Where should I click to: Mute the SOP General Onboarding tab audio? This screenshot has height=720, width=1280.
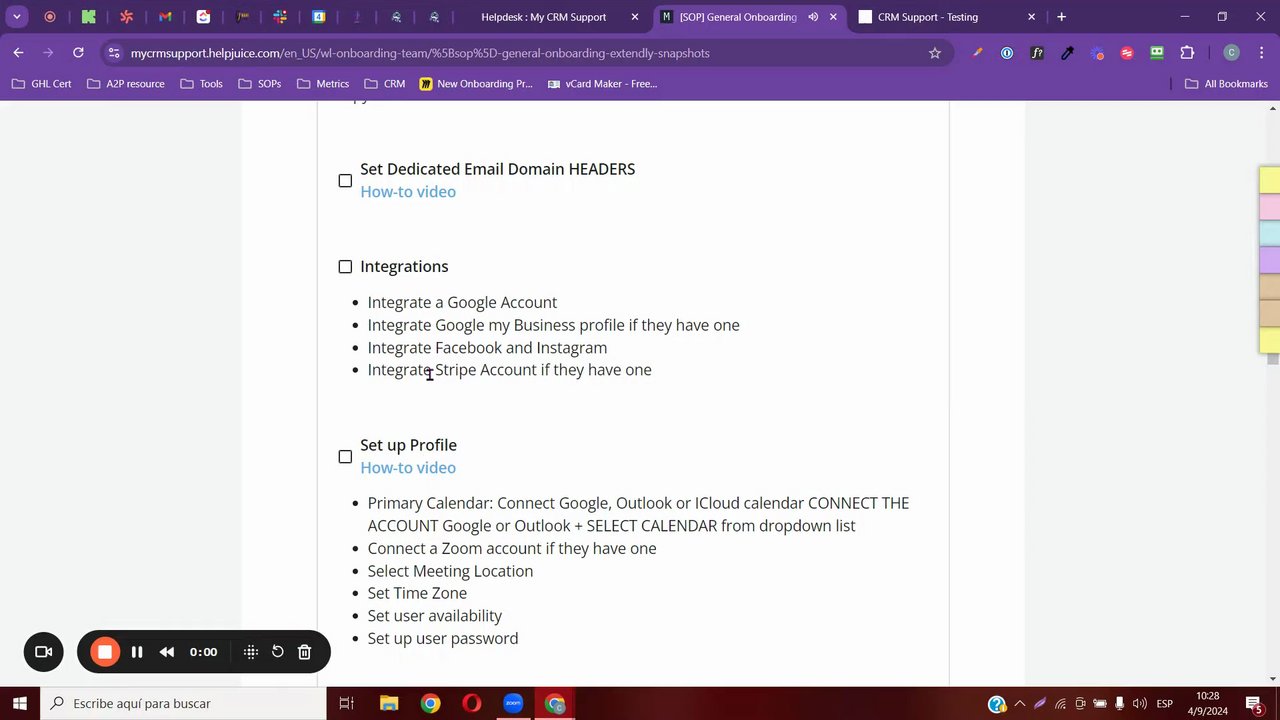[813, 17]
